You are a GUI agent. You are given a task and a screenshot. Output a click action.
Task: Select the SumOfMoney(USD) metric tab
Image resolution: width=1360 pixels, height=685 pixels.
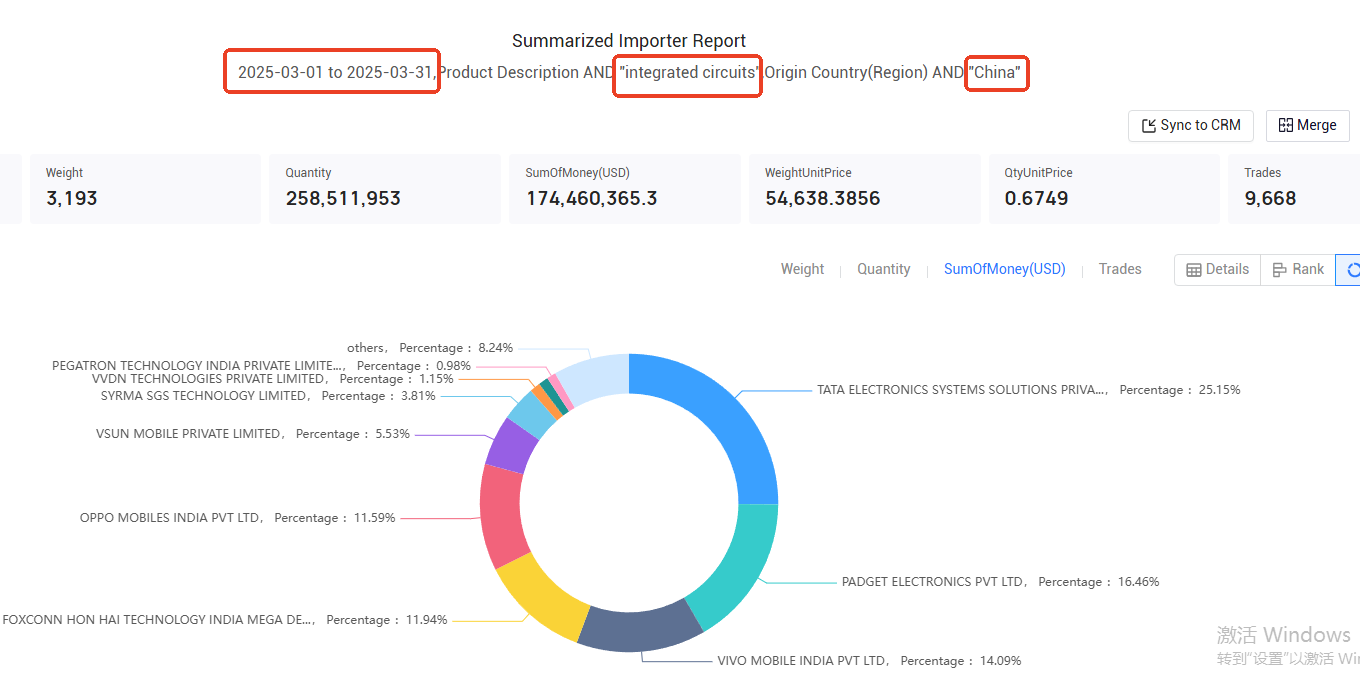1004,269
